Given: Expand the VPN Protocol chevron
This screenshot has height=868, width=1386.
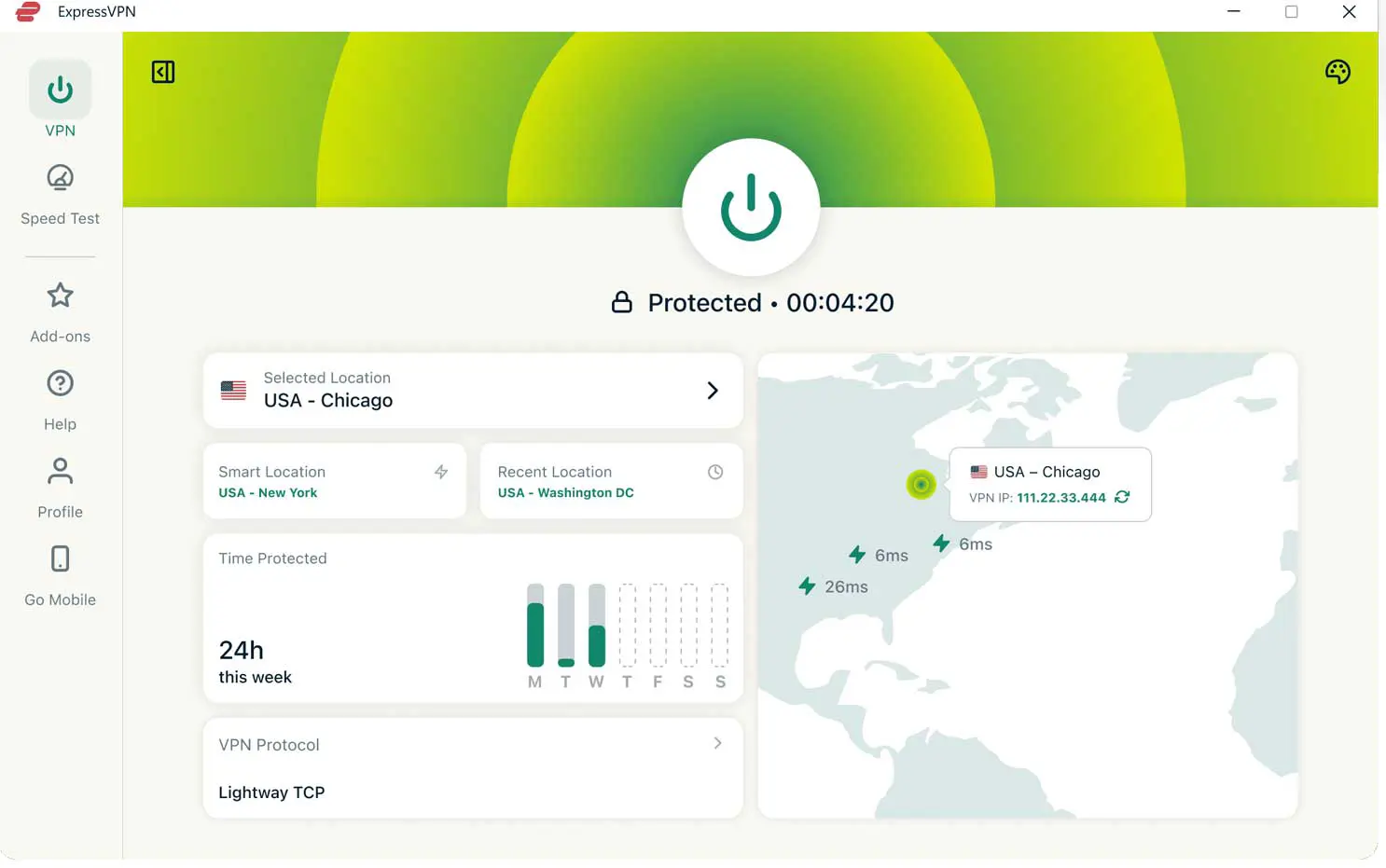Looking at the screenshot, I should (x=717, y=743).
